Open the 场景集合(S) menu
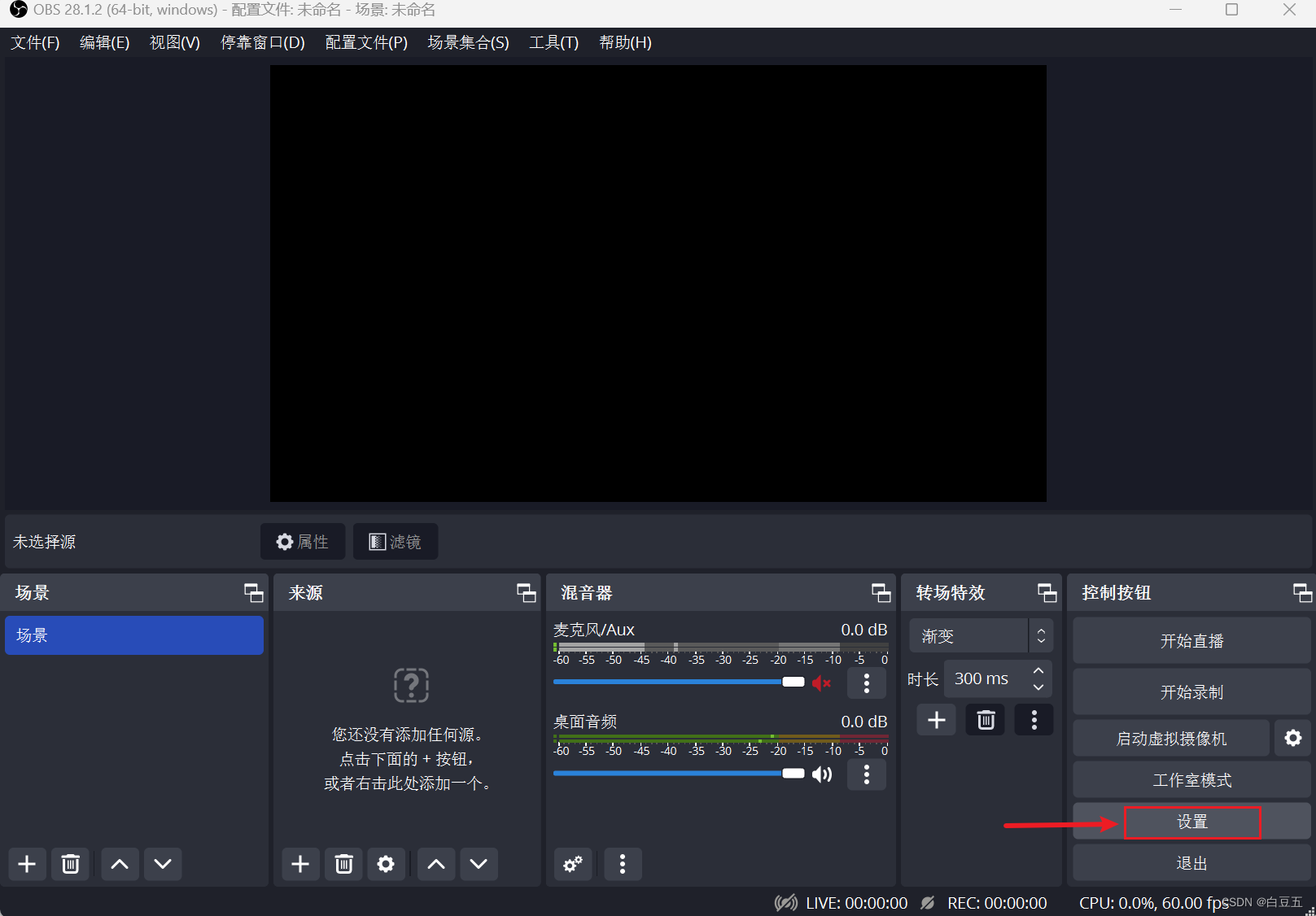The width and height of the screenshot is (1316, 916). (469, 42)
